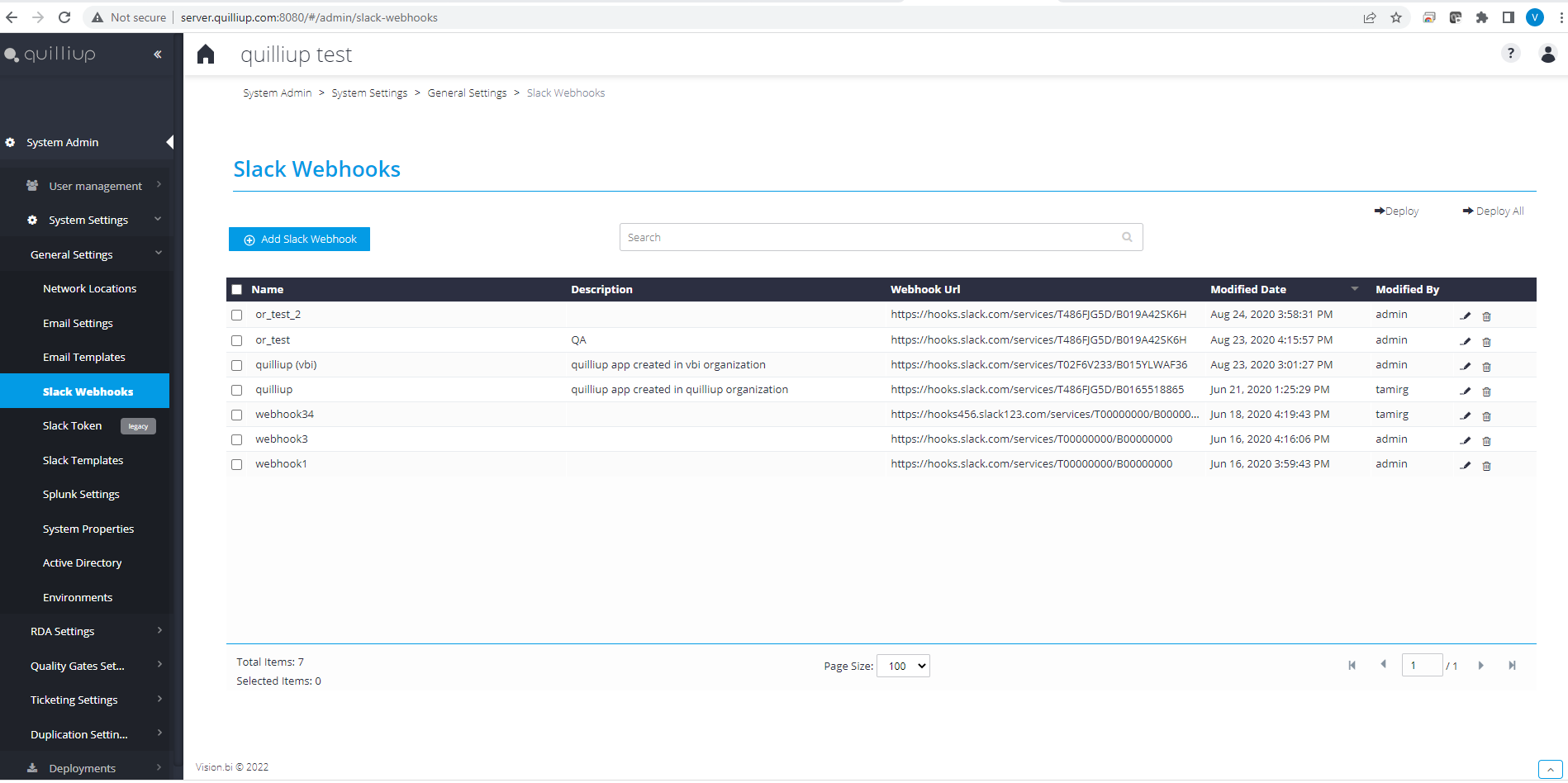Edit the or_test_2 webhook with pencil icon

pos(1466,316)
